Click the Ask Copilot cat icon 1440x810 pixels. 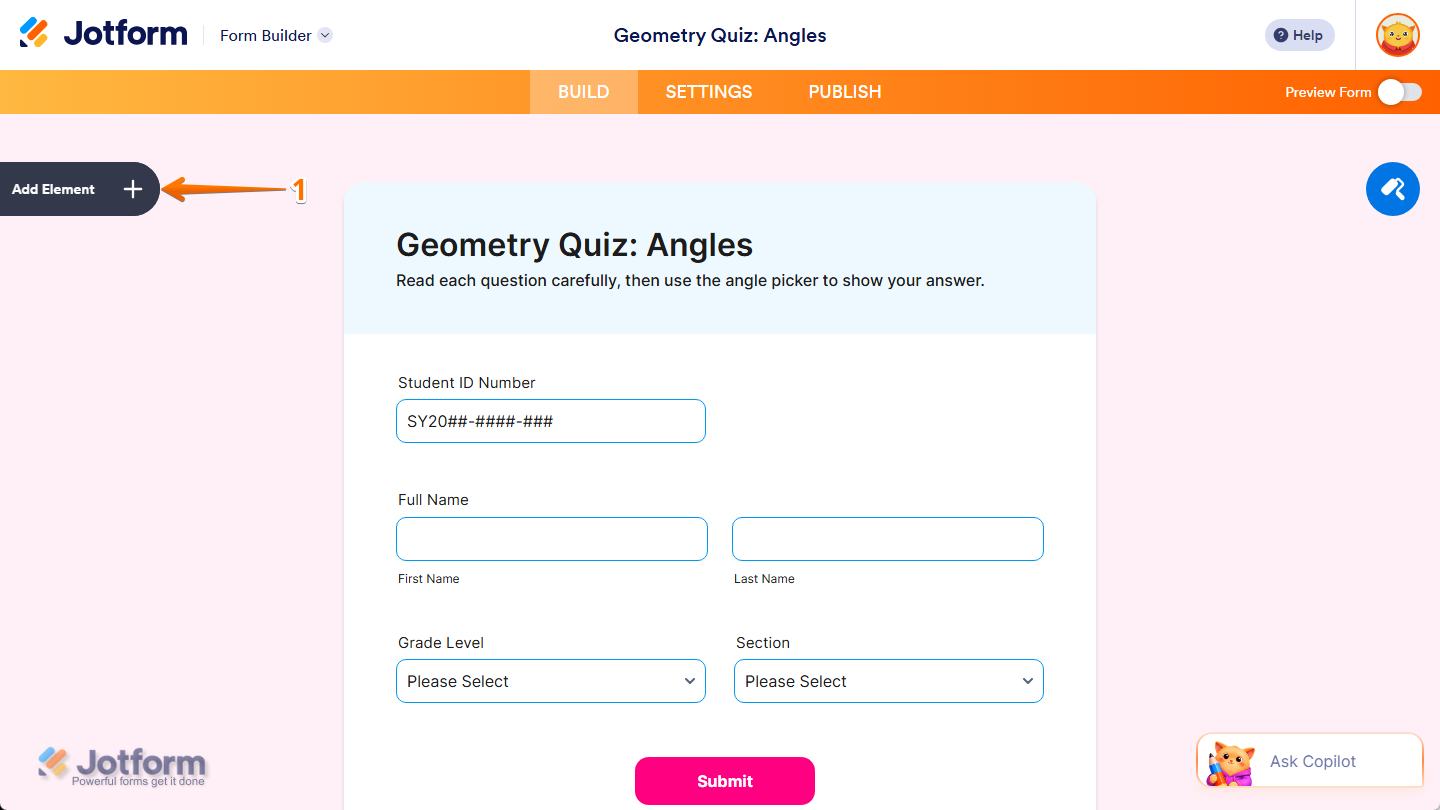(1232, 760)
